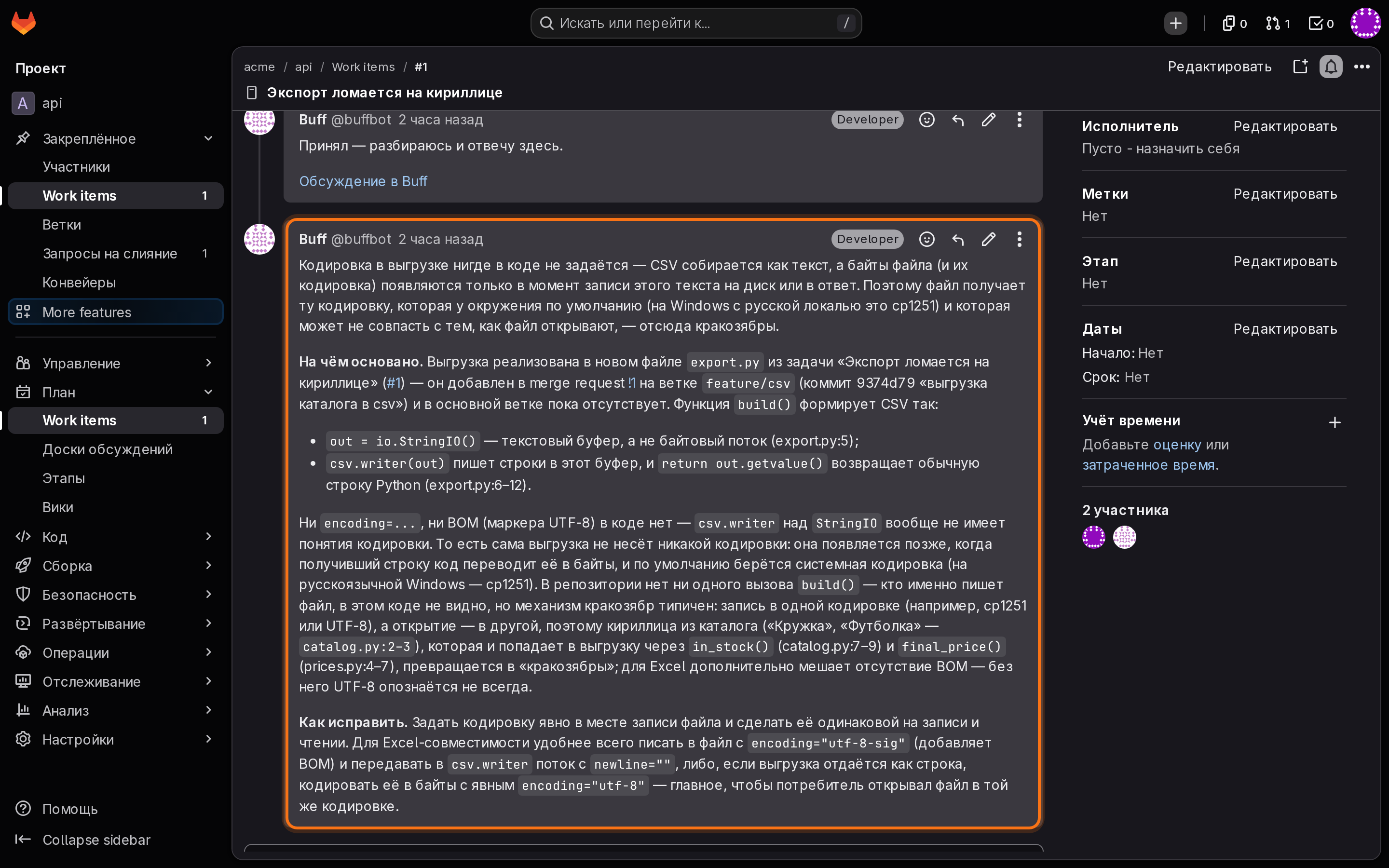
Task: Click the notifications bell icon
Action: click(1331, 67)
